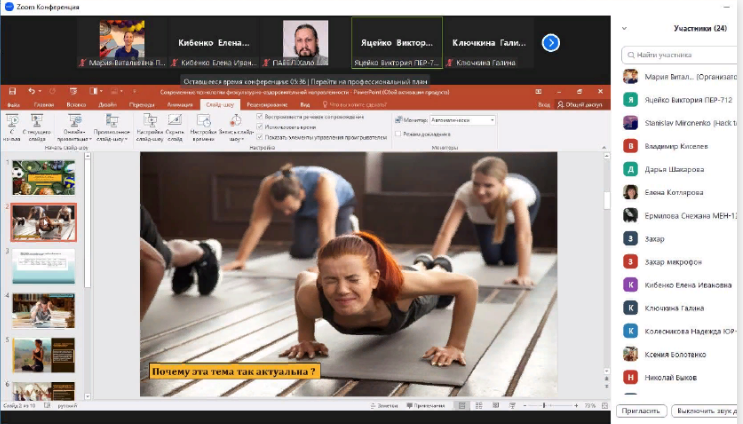Click the Invite button
Viewport: 743px width, 424px height.
click(640, 411)
